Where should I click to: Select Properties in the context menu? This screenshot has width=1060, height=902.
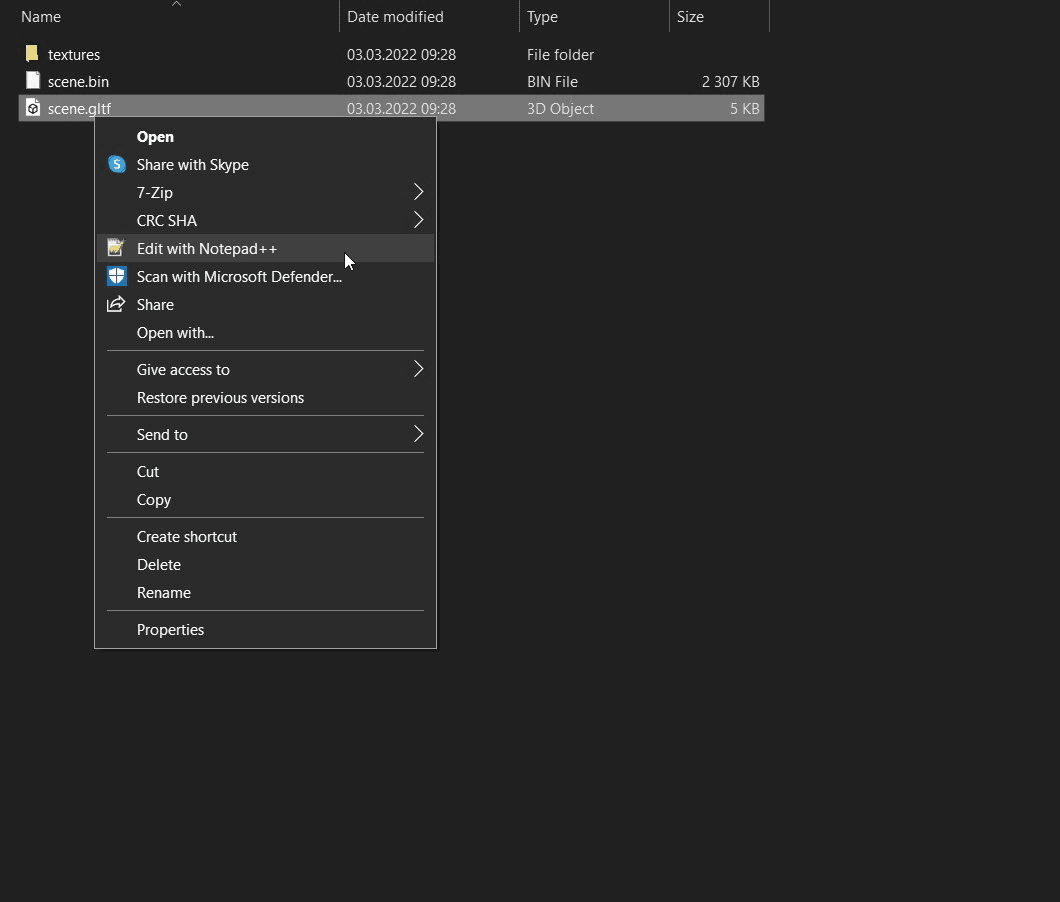170,630
